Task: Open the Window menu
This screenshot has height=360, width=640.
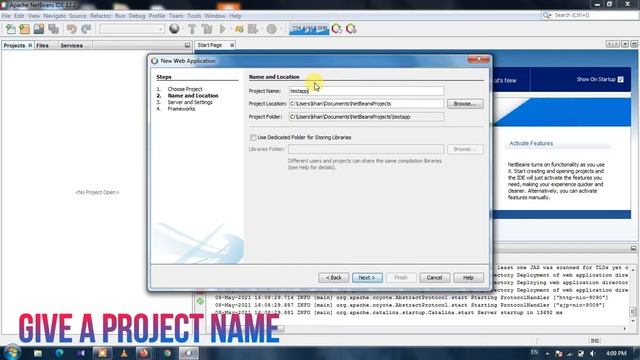Action: click(x=215, y=16)
